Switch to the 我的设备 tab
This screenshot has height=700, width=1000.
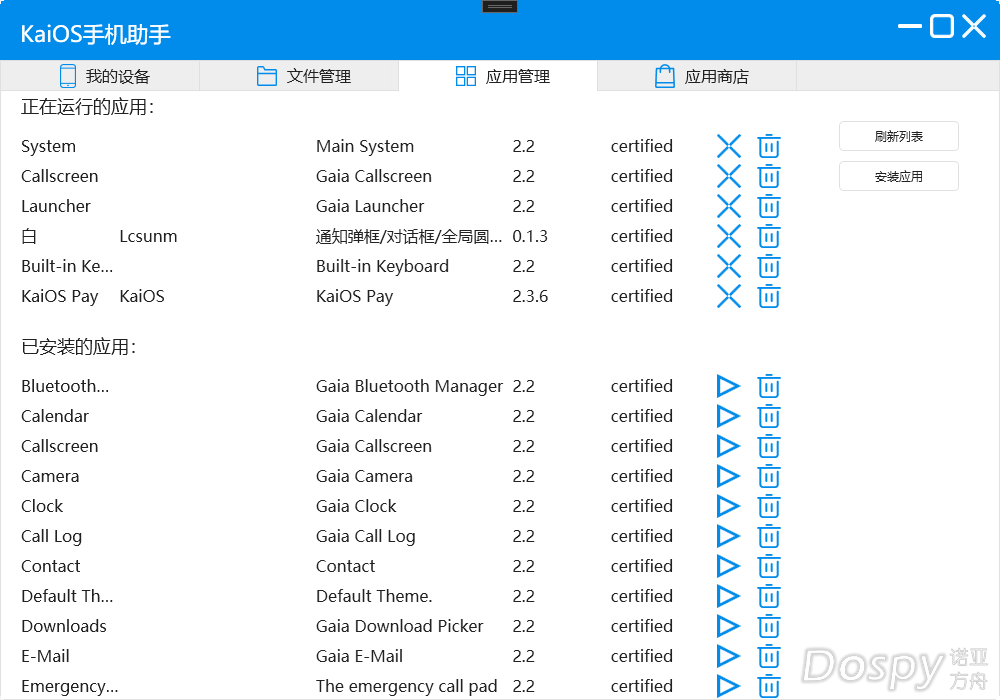[100, 76]
